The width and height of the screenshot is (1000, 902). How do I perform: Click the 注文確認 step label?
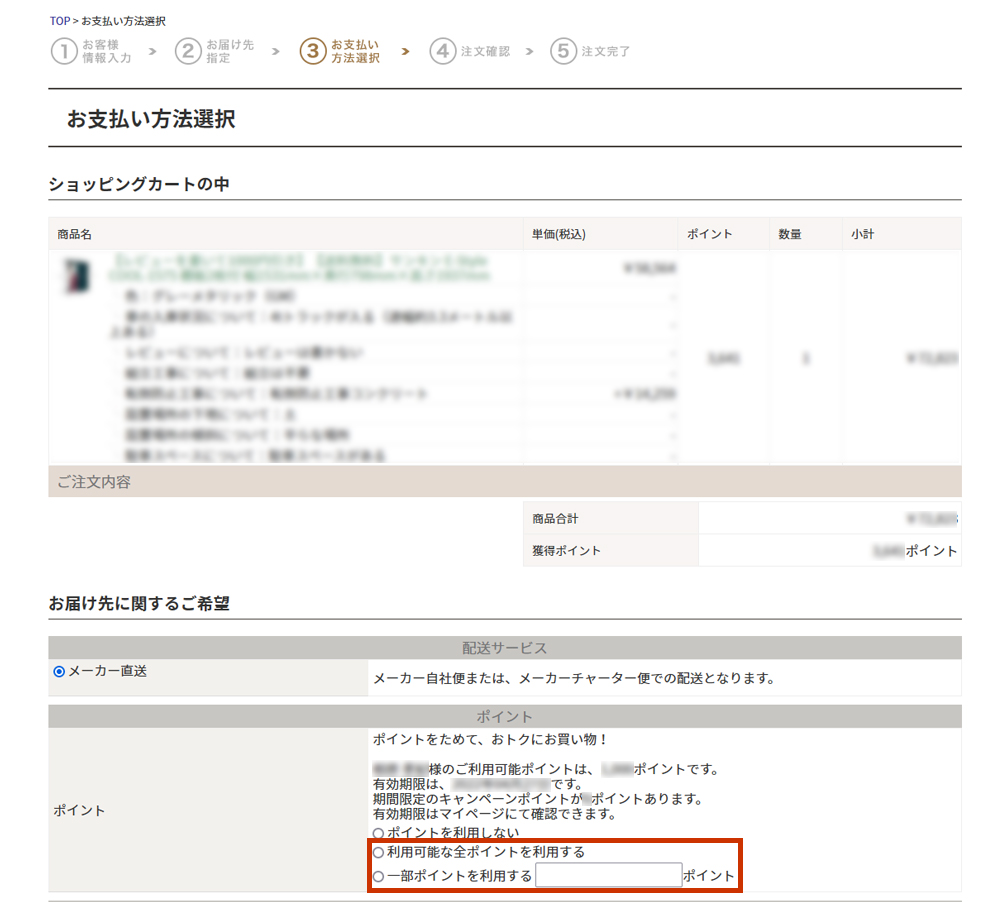(x=485, y=51)
